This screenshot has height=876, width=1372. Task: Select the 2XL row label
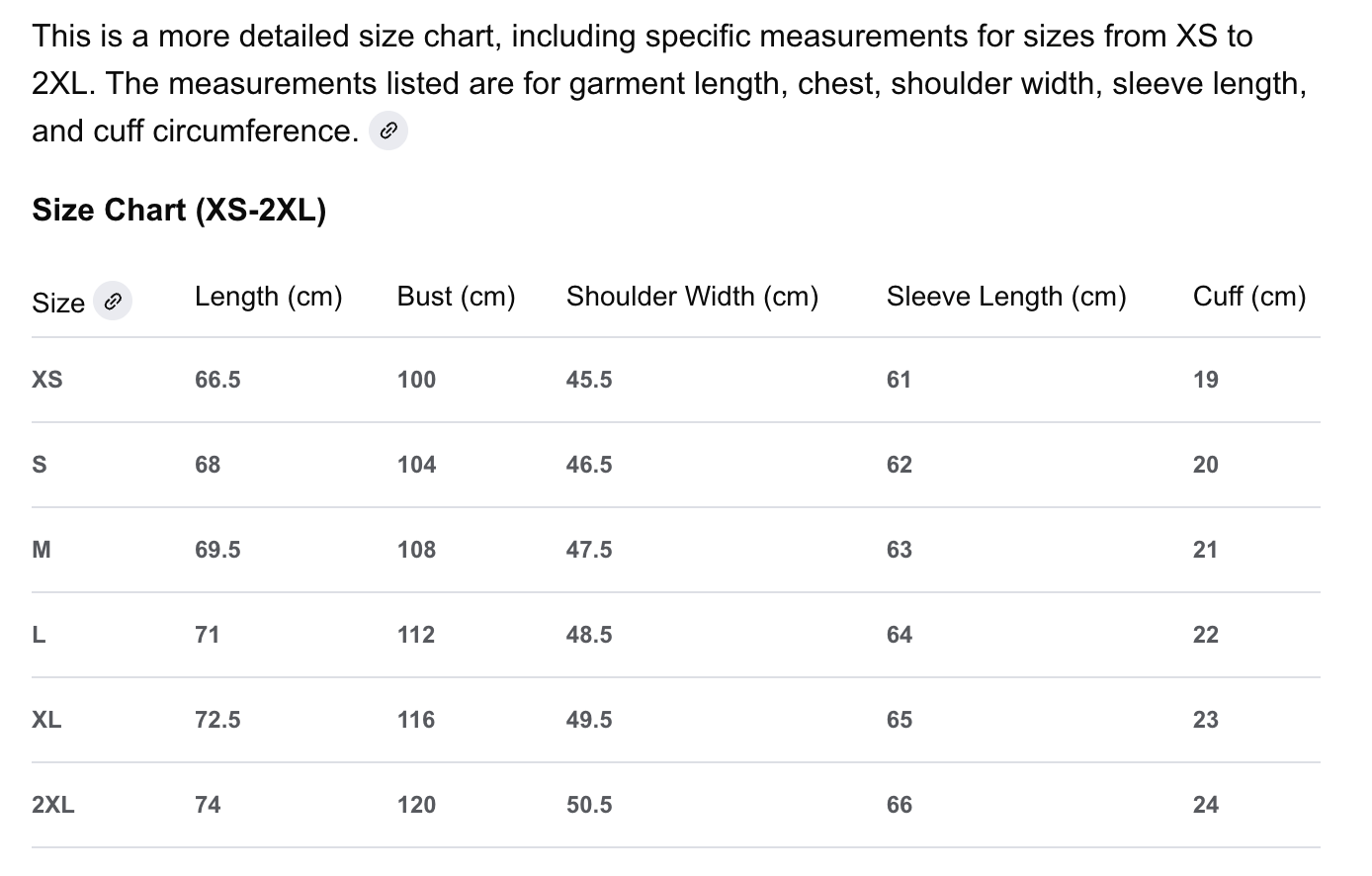(52, 805)
